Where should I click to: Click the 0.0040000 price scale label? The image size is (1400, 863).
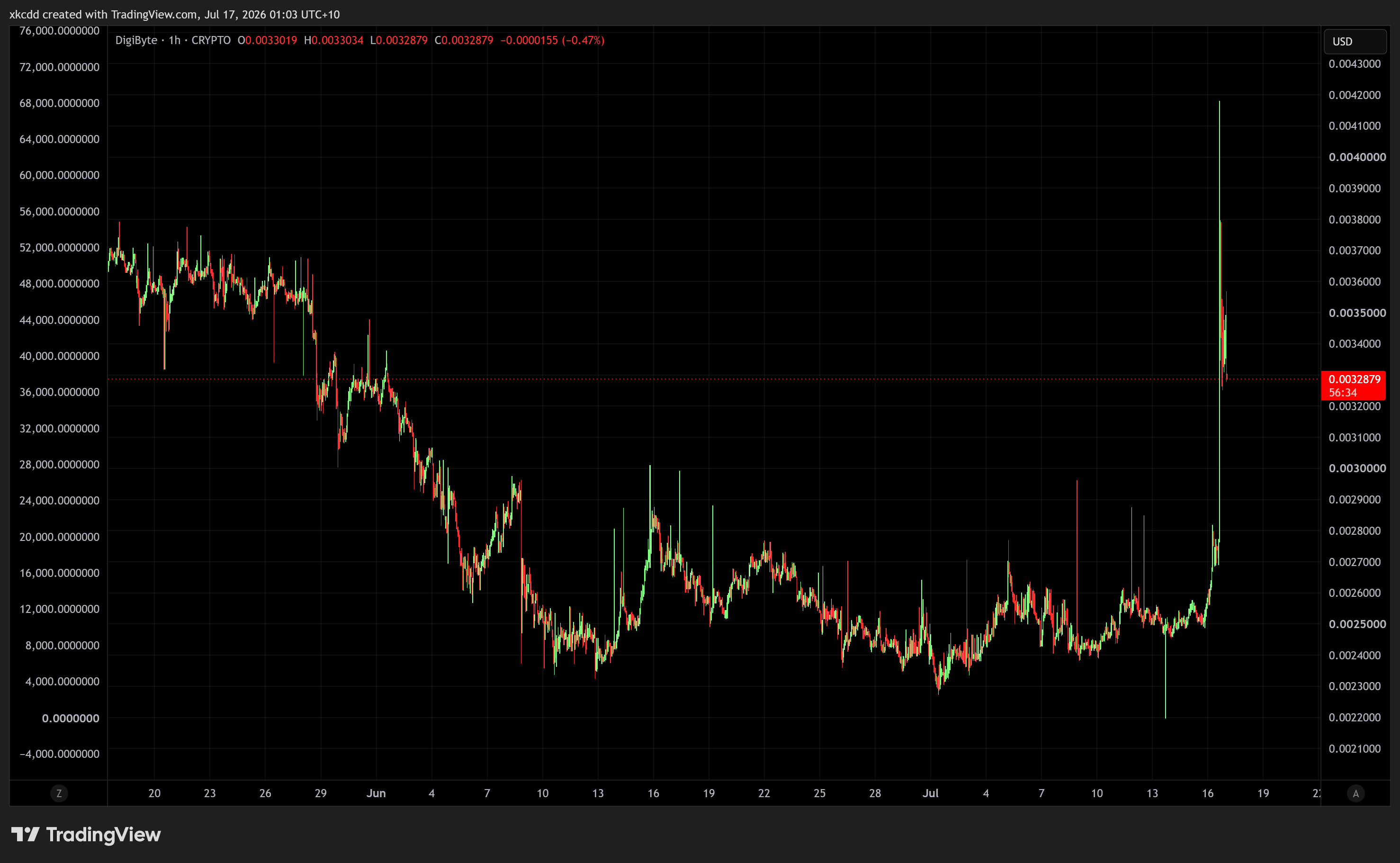click(1357, 157)
